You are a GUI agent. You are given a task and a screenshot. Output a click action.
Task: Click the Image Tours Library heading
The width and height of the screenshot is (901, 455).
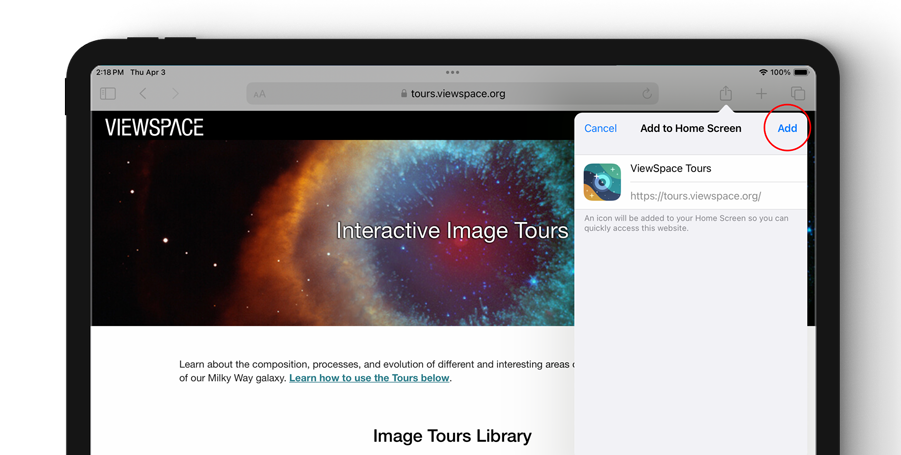pos(452,436)
